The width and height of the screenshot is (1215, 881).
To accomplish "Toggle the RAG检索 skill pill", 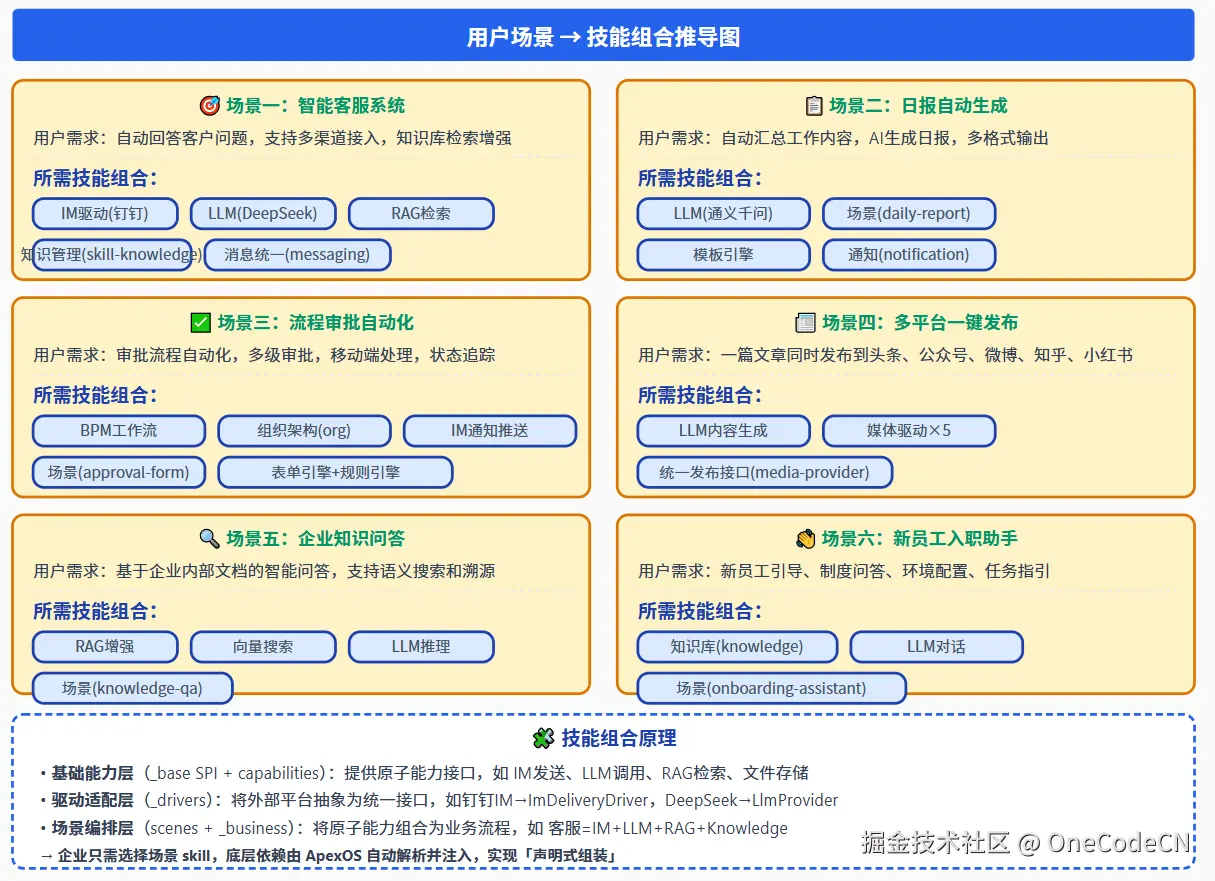I will 421,213.
